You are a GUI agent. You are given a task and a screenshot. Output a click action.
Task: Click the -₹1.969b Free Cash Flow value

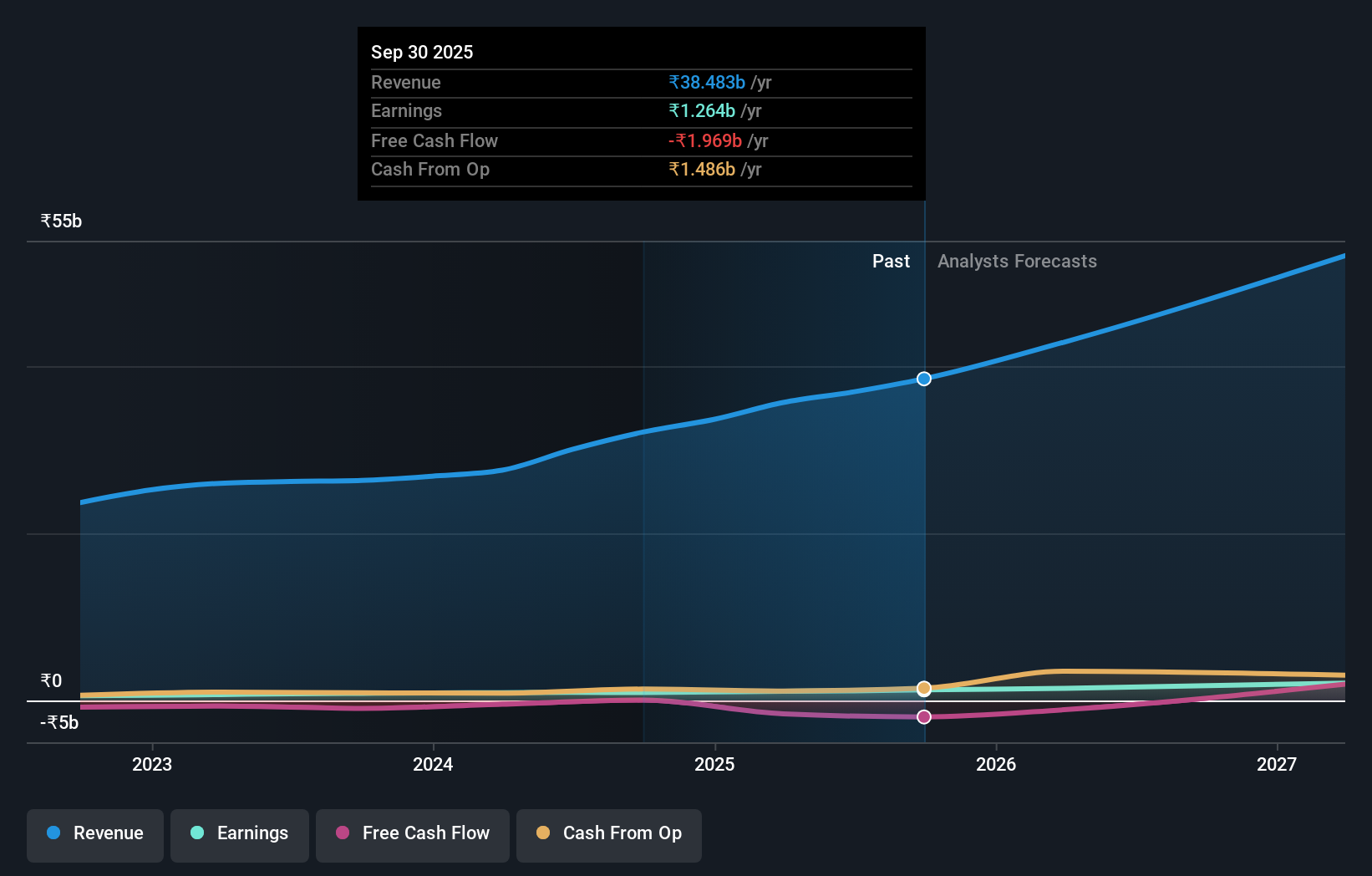[705, 141]
